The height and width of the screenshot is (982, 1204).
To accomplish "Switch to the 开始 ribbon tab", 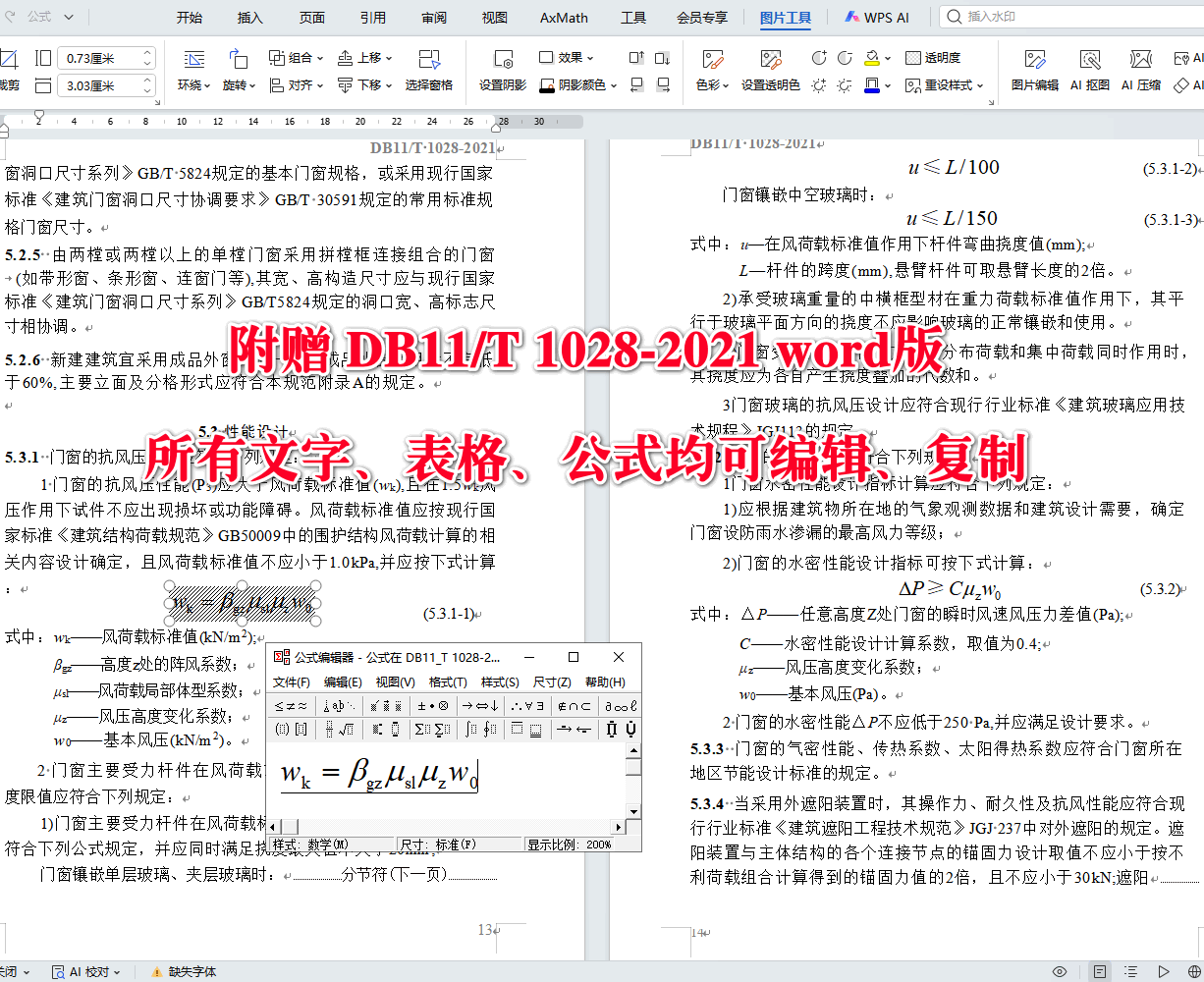I will coord(190,17).
